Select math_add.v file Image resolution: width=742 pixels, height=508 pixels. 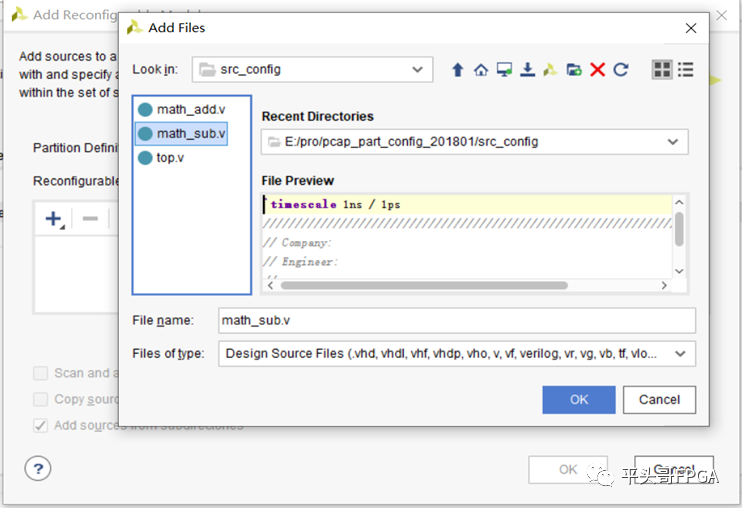point(182,110)
